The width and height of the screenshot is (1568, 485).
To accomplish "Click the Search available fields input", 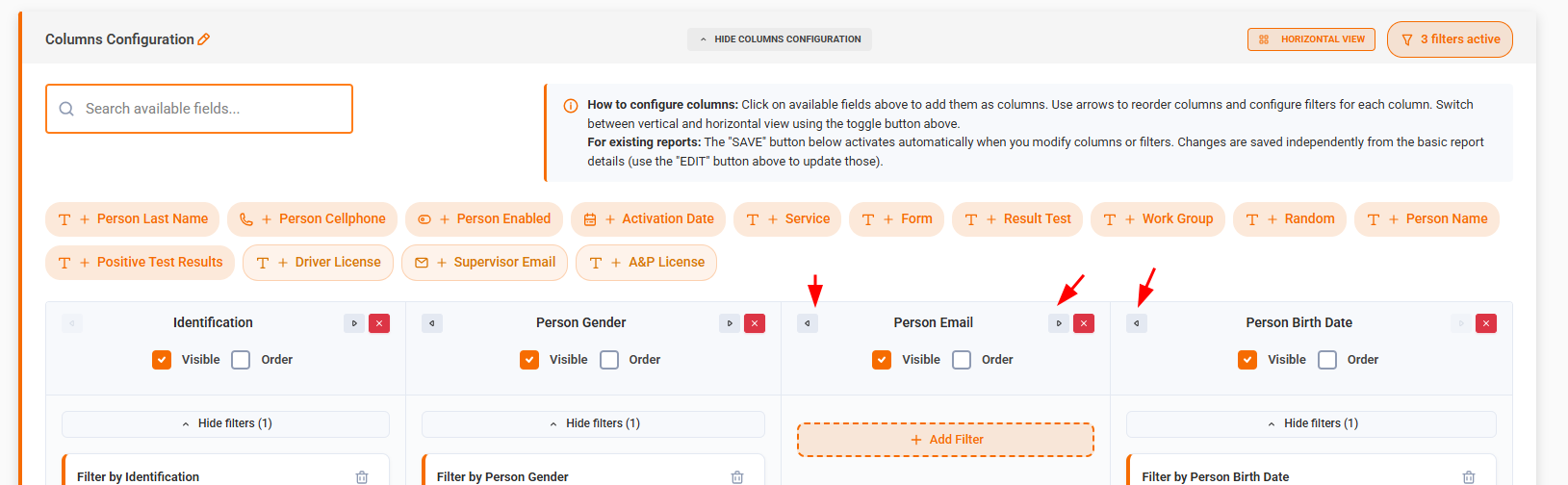I will [x=199, y=109].
